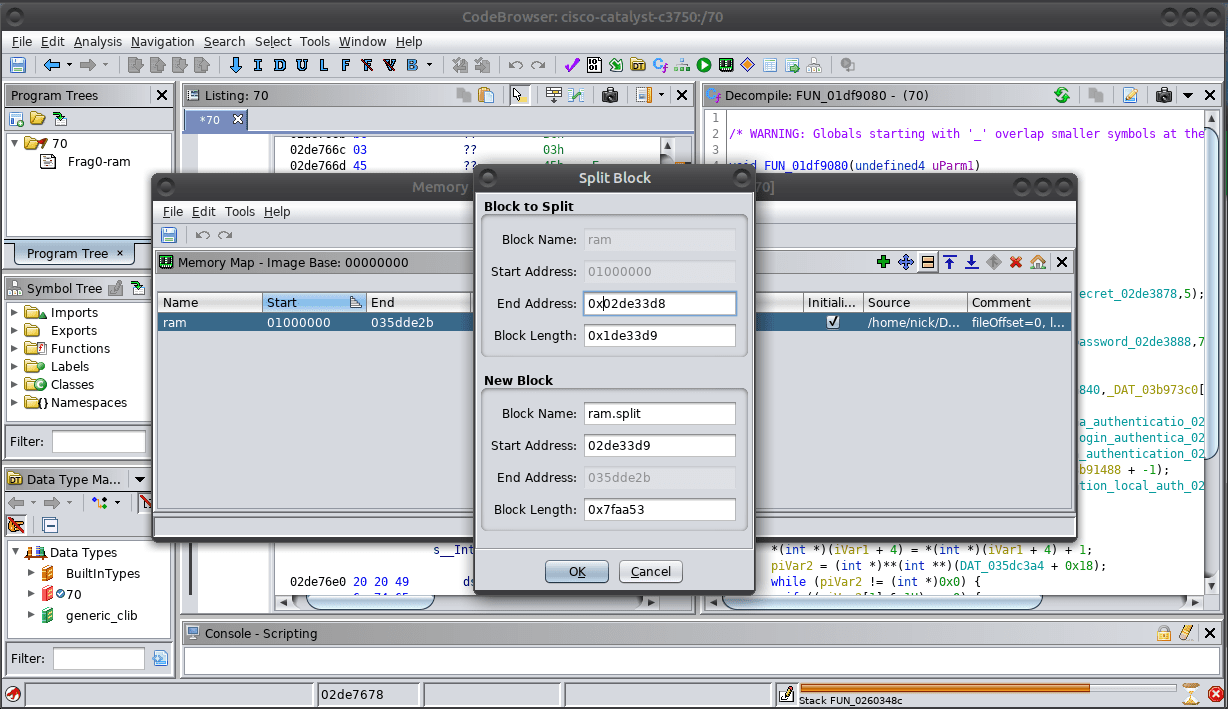1228x709 pixels.
Task: Open the bookmark-type dropdown next to B icon
Action: pyautogui.click(x=430, y=65)
